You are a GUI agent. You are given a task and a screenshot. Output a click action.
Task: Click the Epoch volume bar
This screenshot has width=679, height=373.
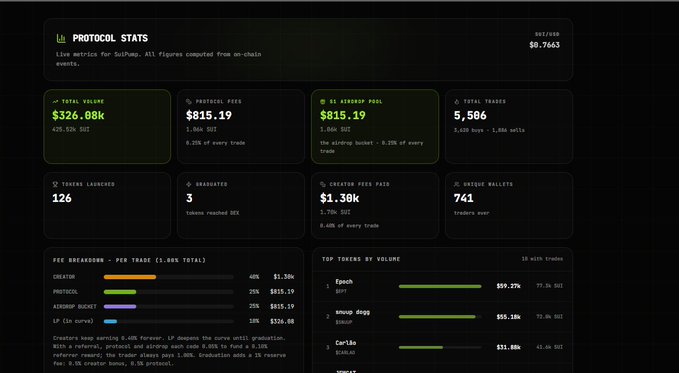pyautogui.click(x=440, y=286)
